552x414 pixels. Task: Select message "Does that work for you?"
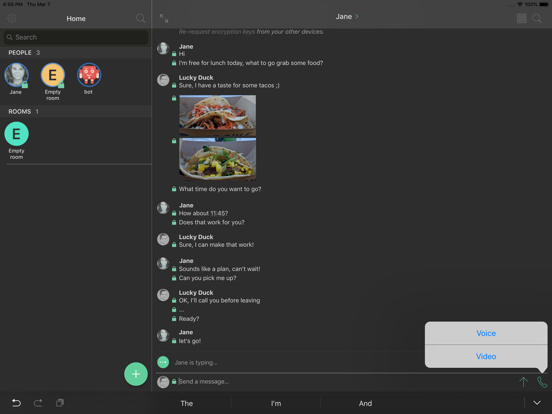click(211, 222)
